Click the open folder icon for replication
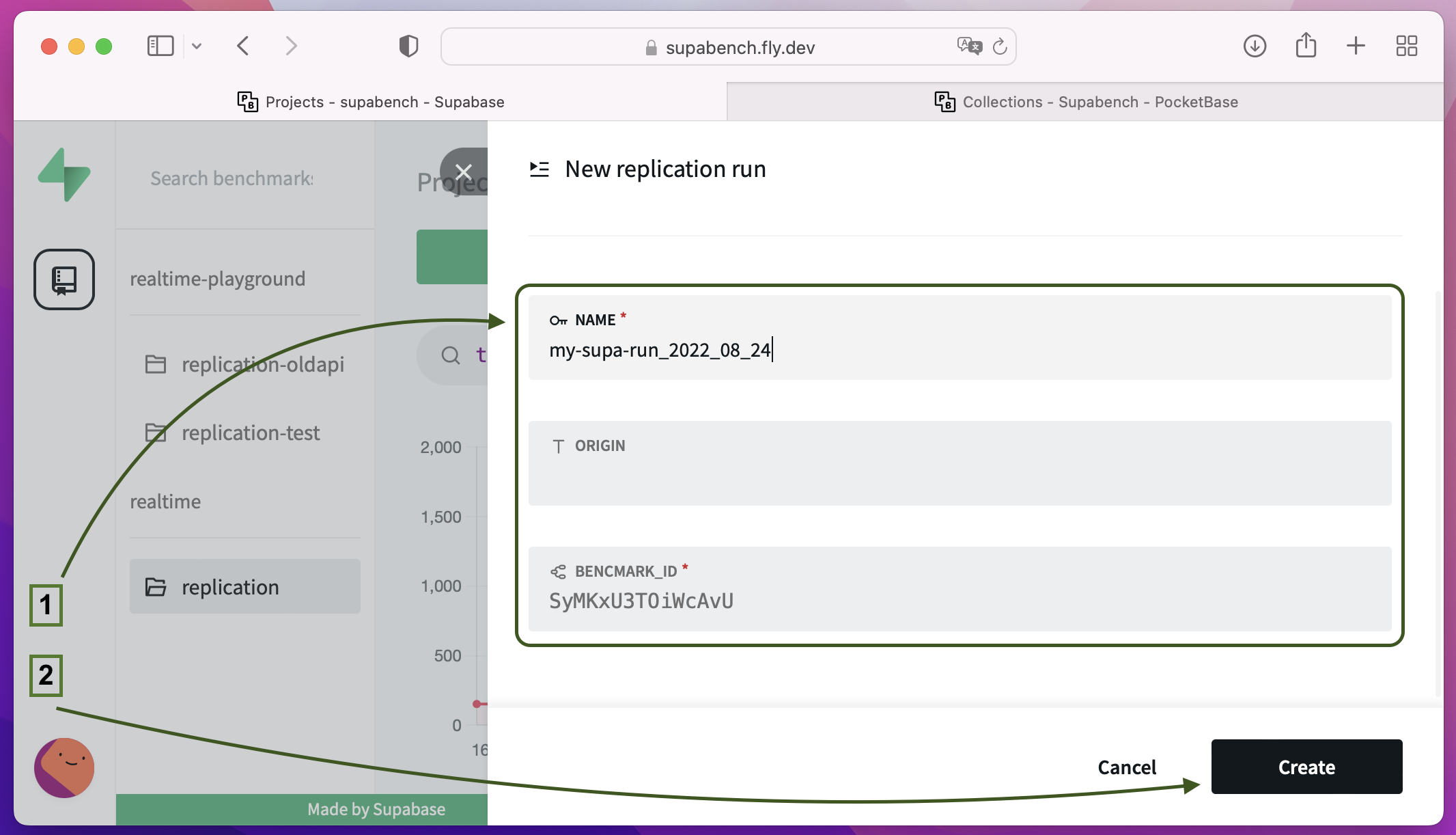 [156, 587]
